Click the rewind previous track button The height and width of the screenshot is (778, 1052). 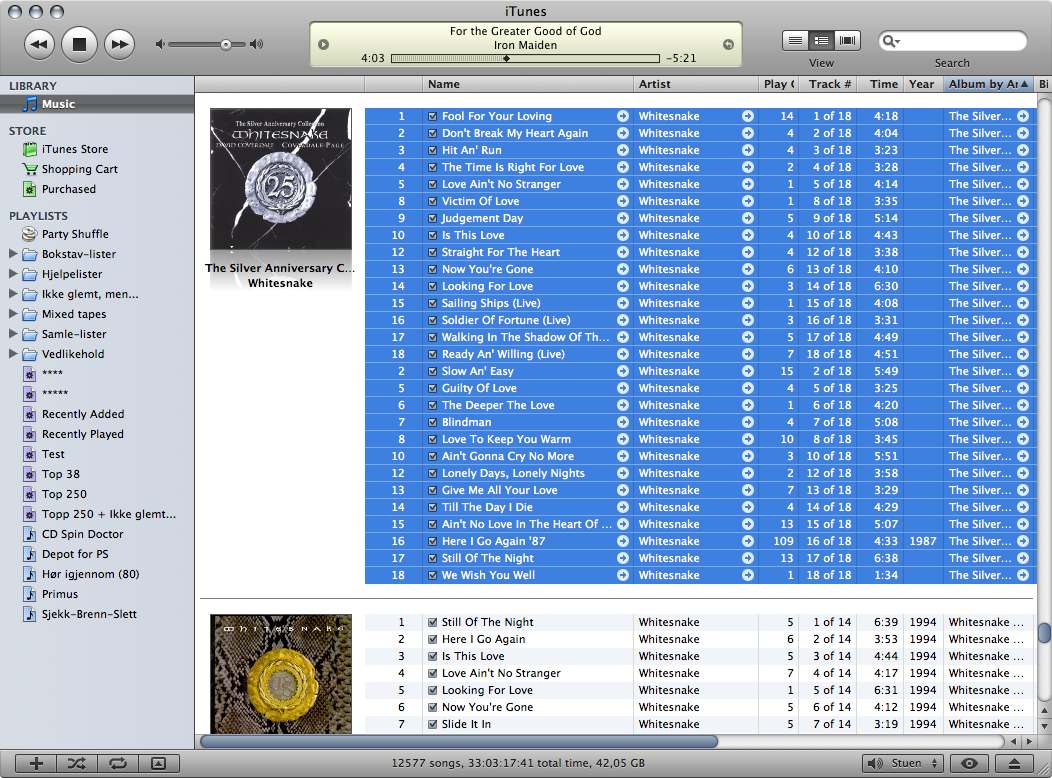(40, 44)
